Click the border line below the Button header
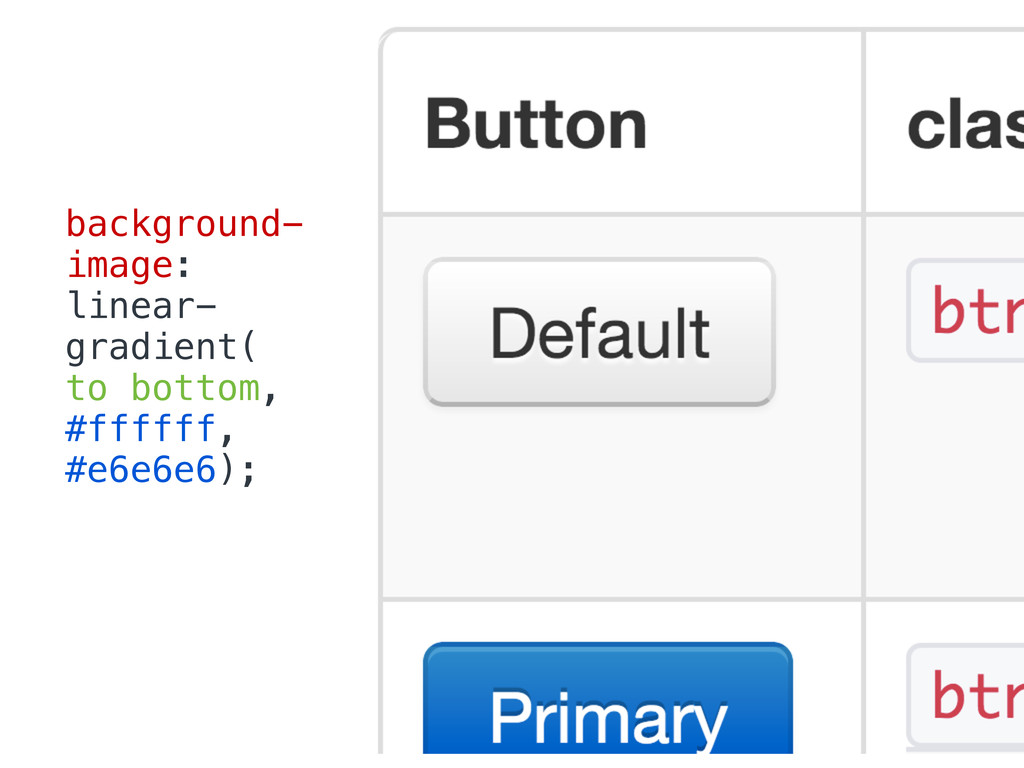 [x=620, y=213]
